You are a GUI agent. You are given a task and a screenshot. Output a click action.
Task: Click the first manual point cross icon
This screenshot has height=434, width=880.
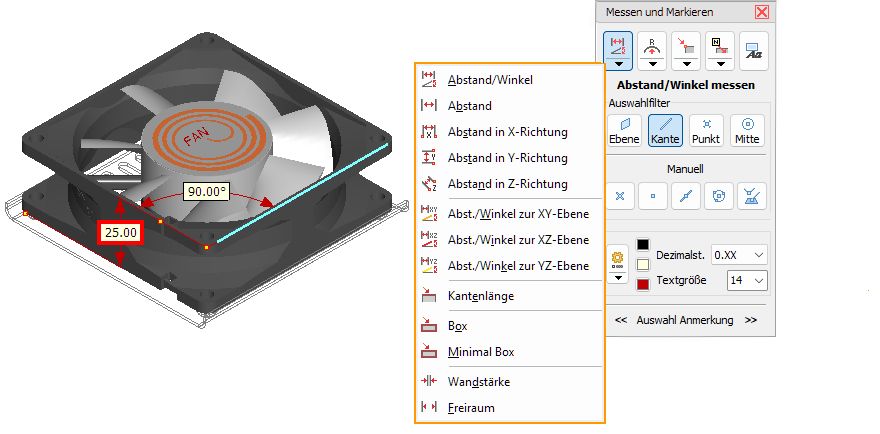point(620,195)
